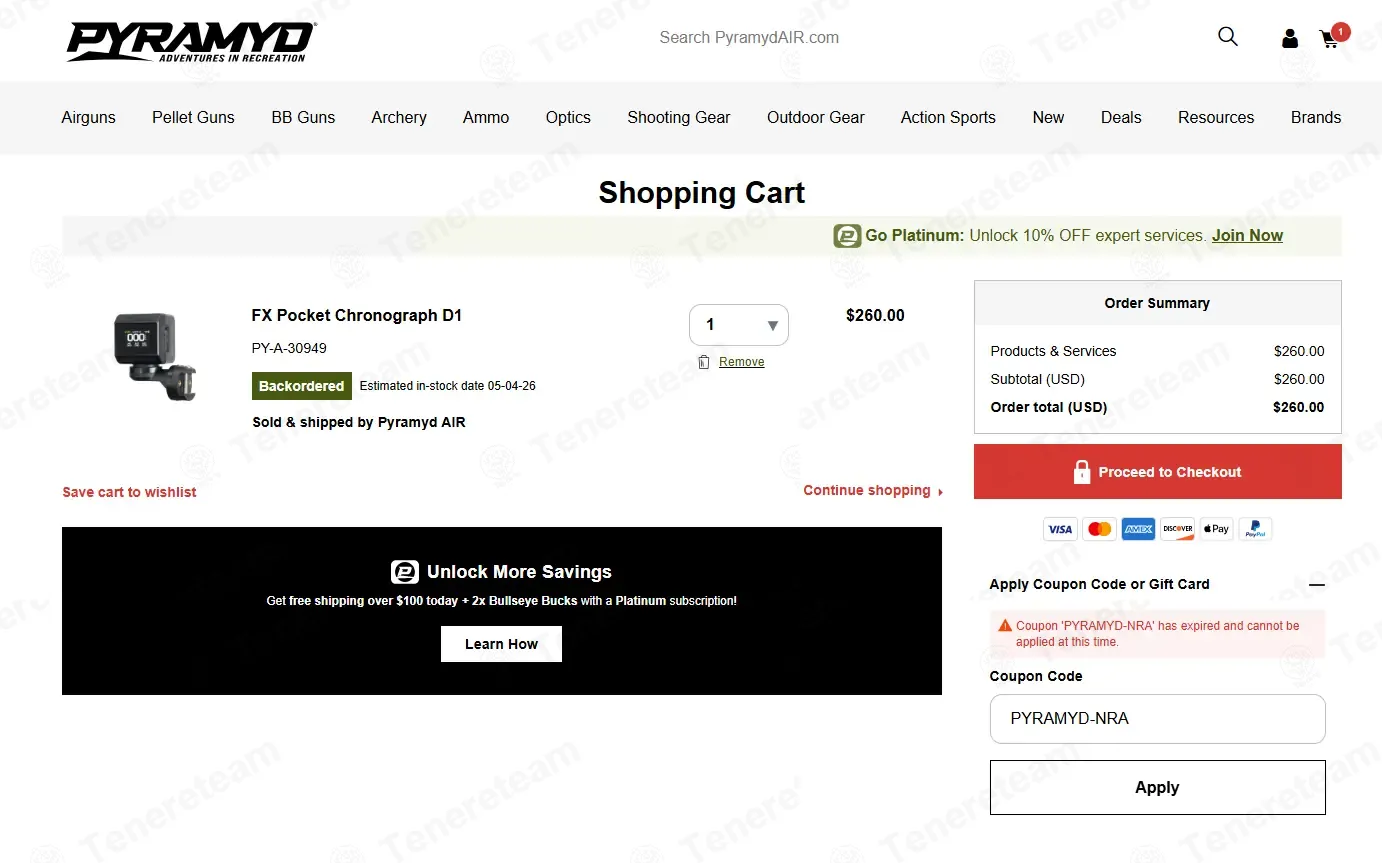Open the shopping cart icon

pyautogui.click(x=1329, y=39)
